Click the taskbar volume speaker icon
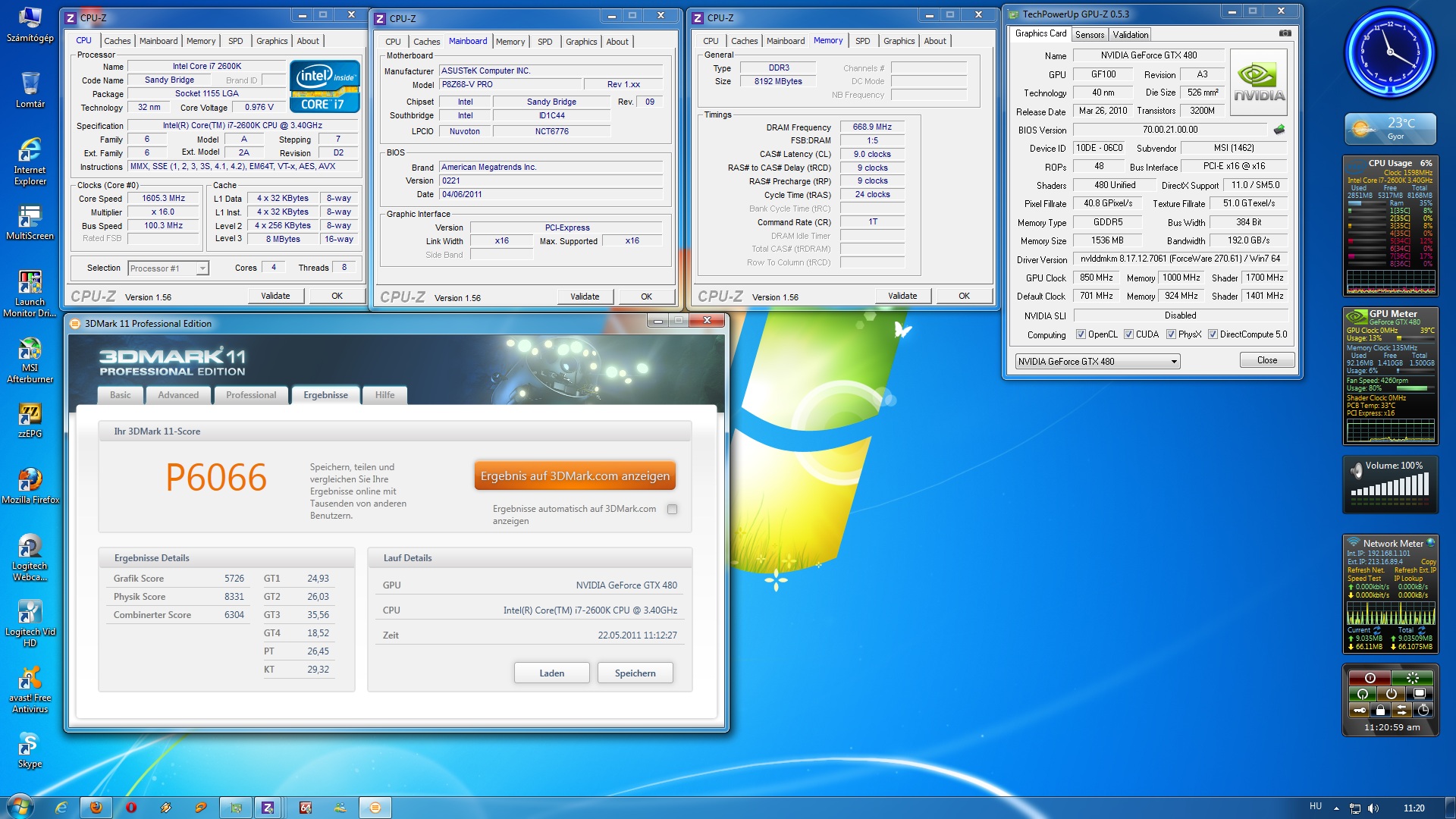 coord(1373,808)
